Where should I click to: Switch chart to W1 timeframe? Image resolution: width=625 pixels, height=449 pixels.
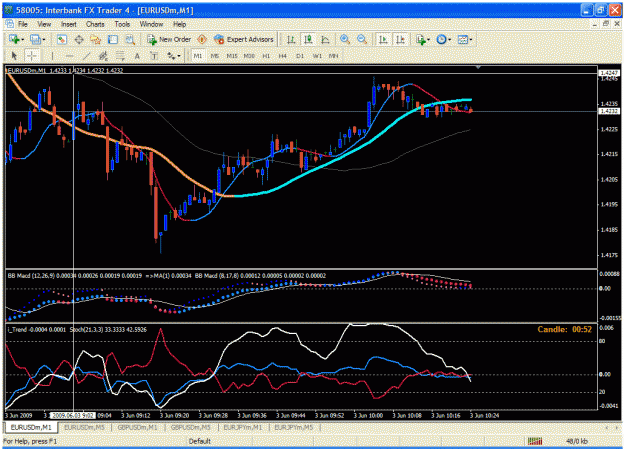[x=317, y=56]
